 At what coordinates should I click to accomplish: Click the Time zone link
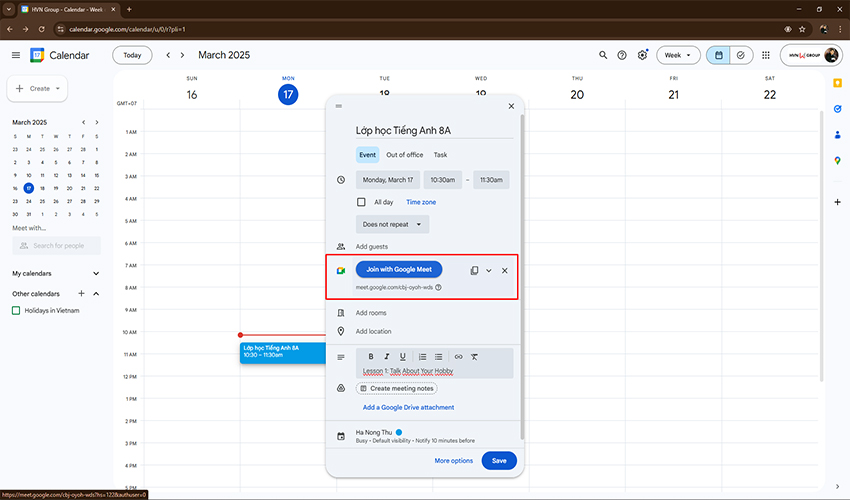click(x=421, y=202)
